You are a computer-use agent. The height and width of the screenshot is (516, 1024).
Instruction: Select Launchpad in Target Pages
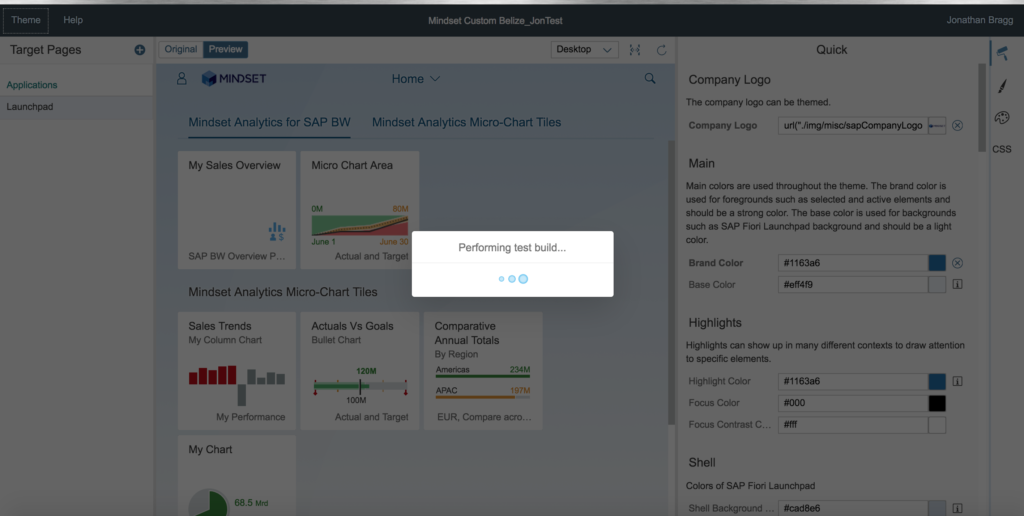pos(76,107)
